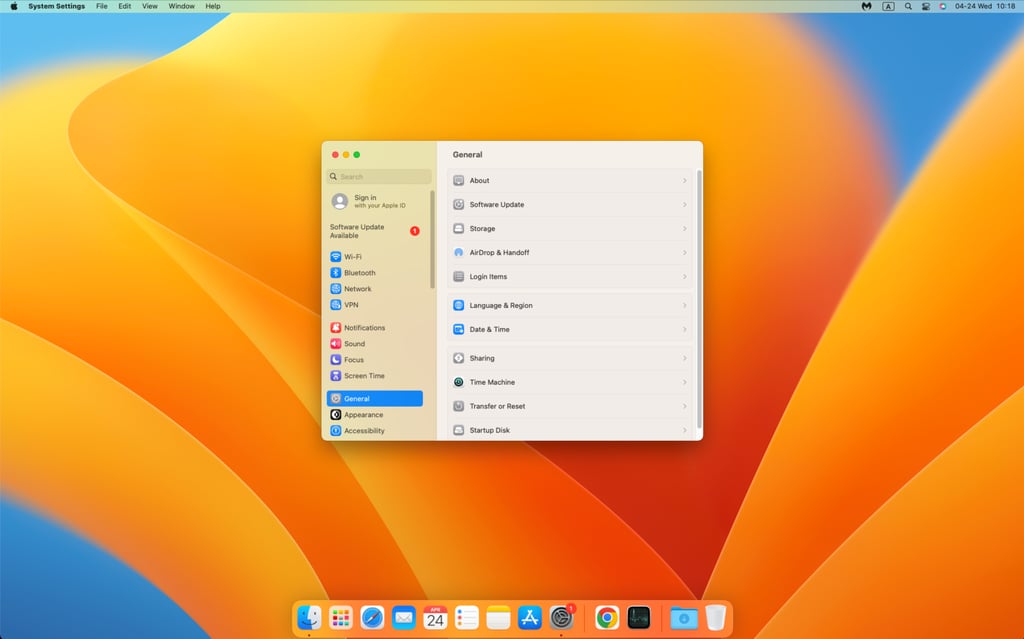1024x639 pixels.
Task: Open Appearance settings icon
Action: pyautogui.click(x=336, y=414)
